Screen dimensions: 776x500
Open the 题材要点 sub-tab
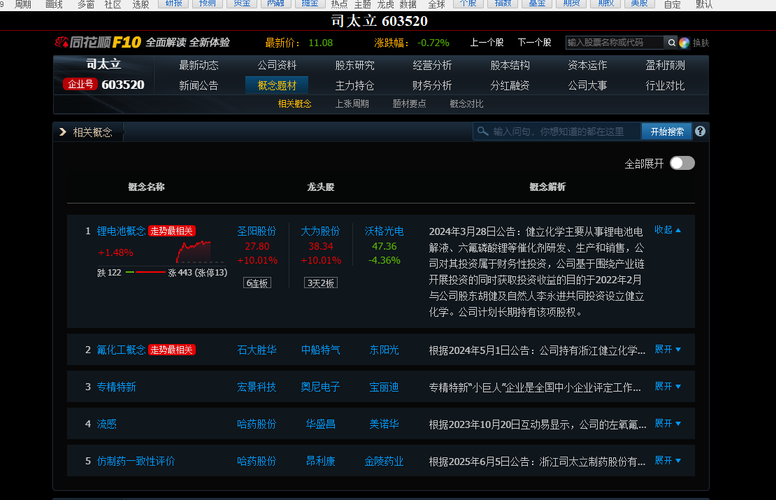click(409, 104)
